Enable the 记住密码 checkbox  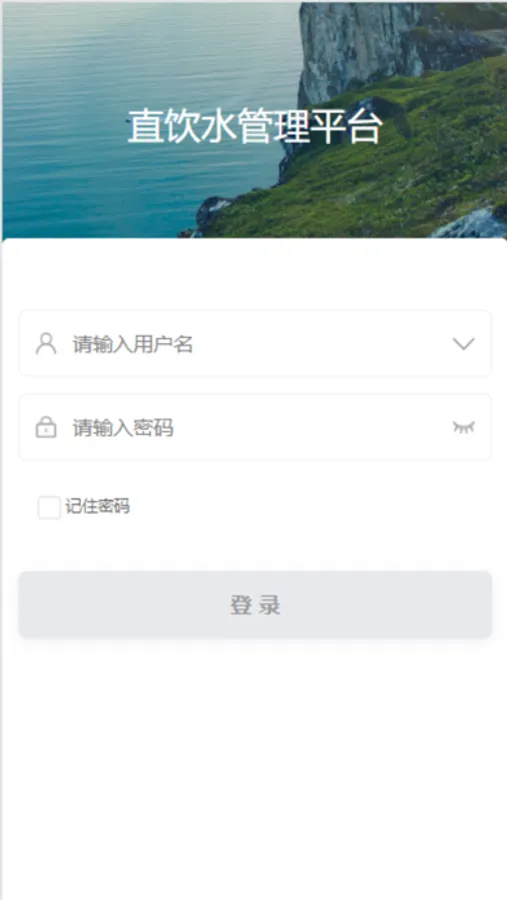[x=49, y=507]
